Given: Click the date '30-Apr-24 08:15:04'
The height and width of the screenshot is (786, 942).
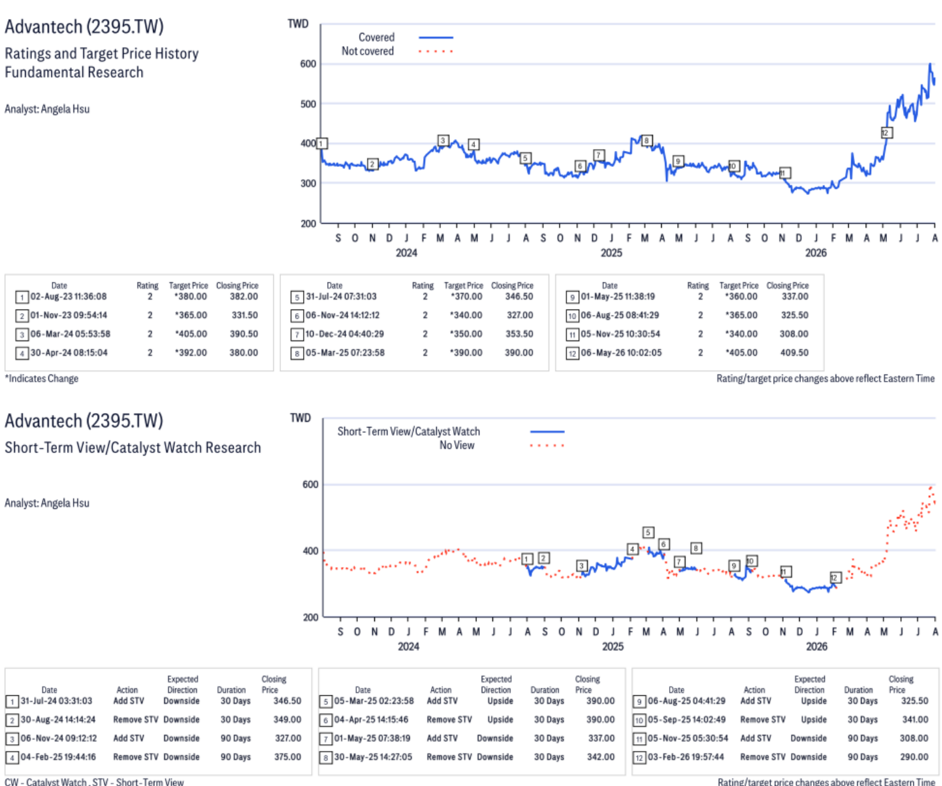Looking at the screenshot, I should tap(68, 353).
